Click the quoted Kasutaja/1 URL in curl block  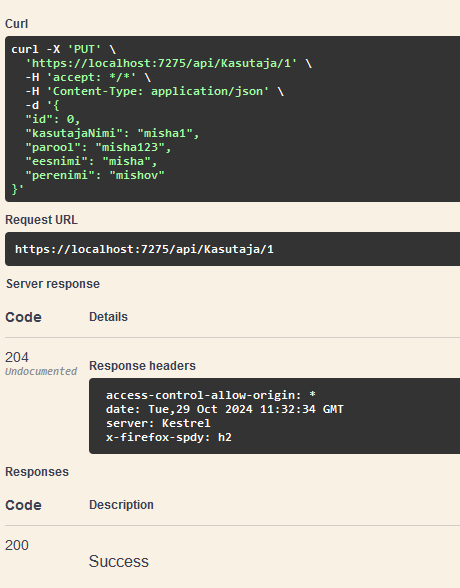point(161,63)
